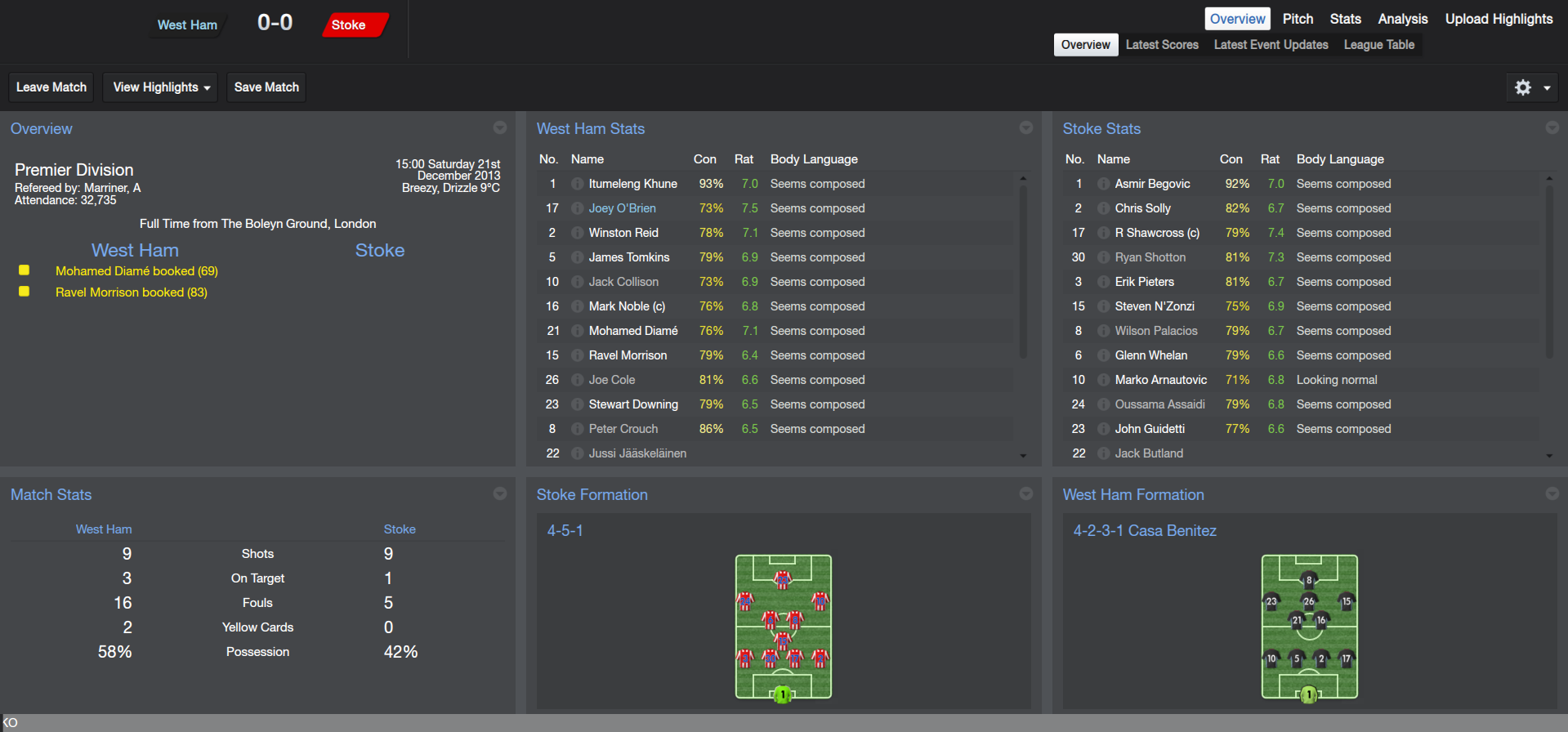Open Joey O'Brien's player link

click(x=622, y=208)
